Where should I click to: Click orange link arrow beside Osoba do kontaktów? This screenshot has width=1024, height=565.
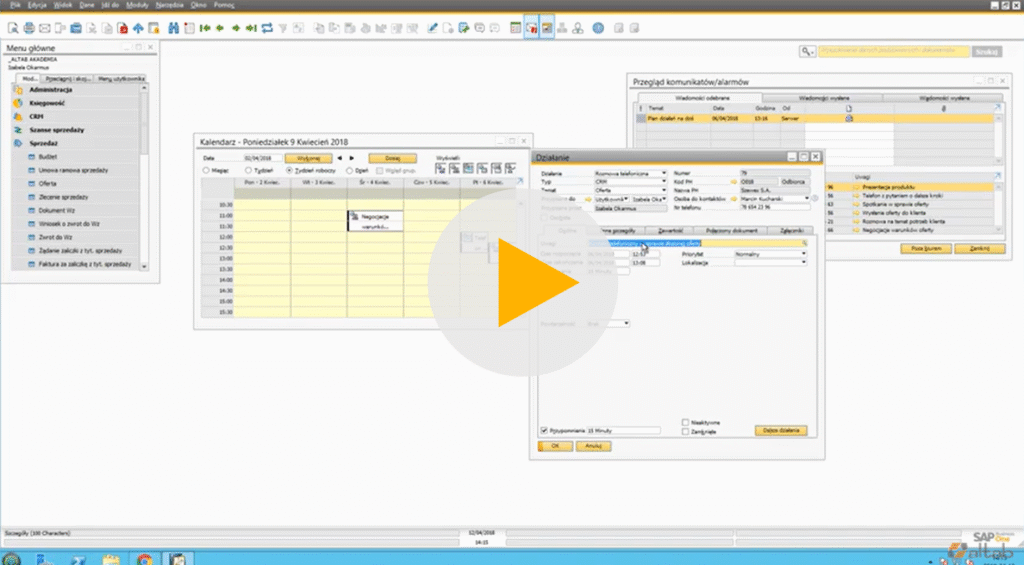pyautogui.click(x=733, y=199)
